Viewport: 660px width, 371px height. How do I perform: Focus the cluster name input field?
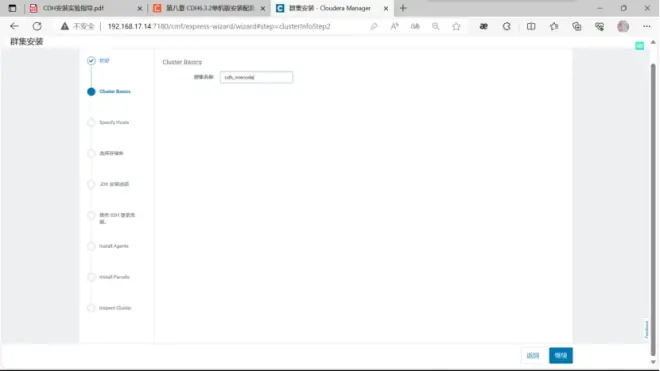pos(256,77)
